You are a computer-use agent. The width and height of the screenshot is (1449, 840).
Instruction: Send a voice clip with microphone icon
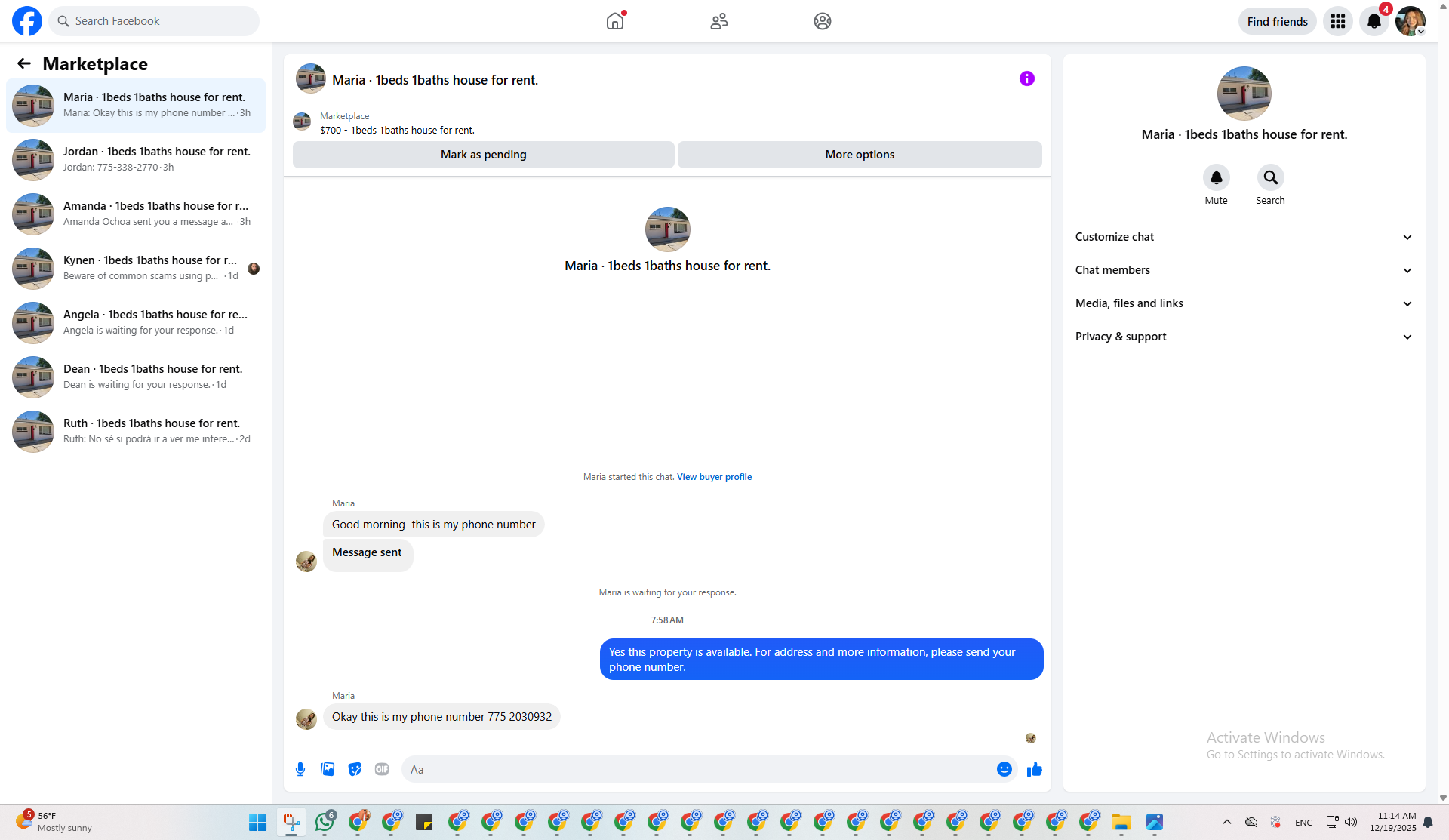pos(300,769)
